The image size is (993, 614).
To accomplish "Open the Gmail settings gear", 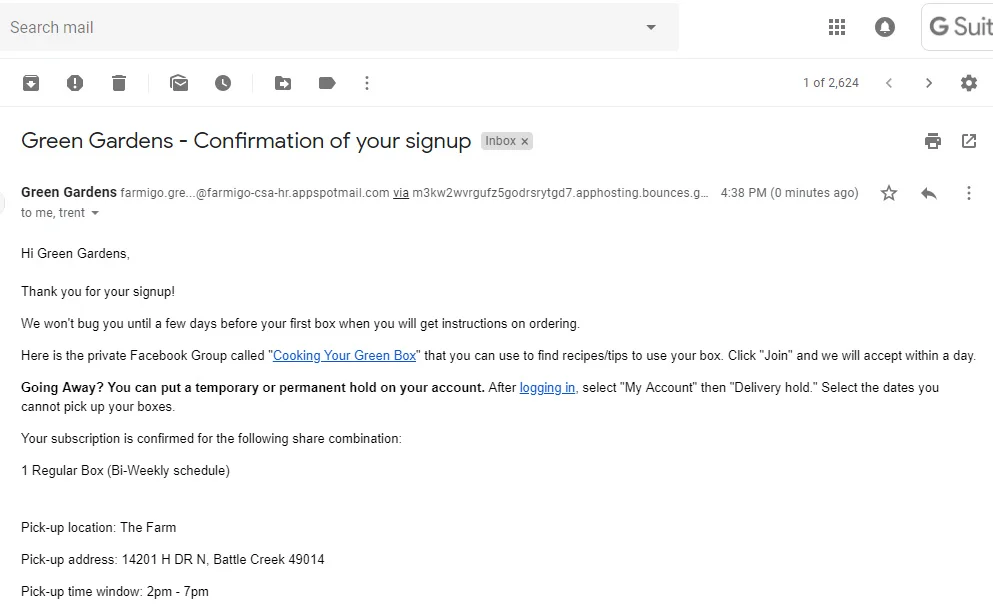I will pos(969,83).
